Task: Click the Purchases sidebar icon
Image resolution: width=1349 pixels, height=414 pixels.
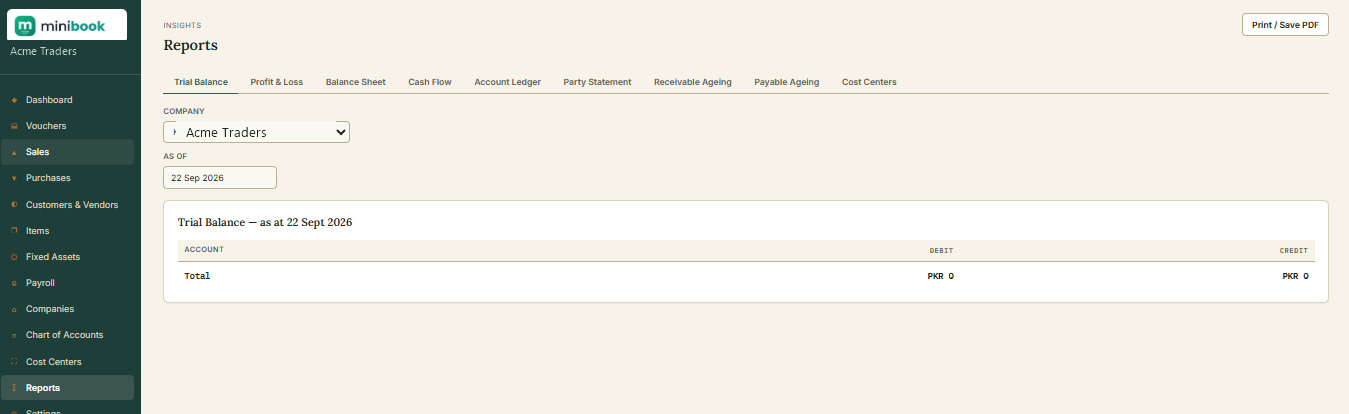Action: click(14, 178)
